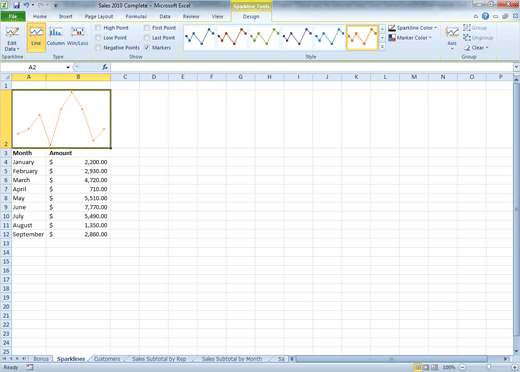
Task: Click the Ungroup sparklines button
Action: (478, 38)
